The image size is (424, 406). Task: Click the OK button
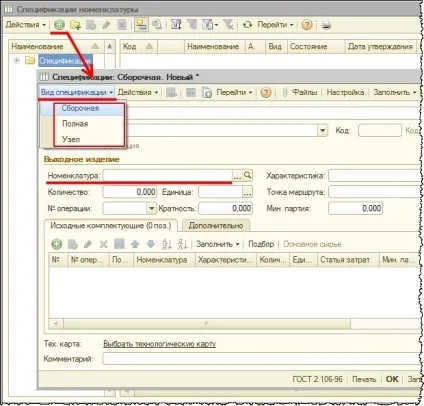point(392,379)
